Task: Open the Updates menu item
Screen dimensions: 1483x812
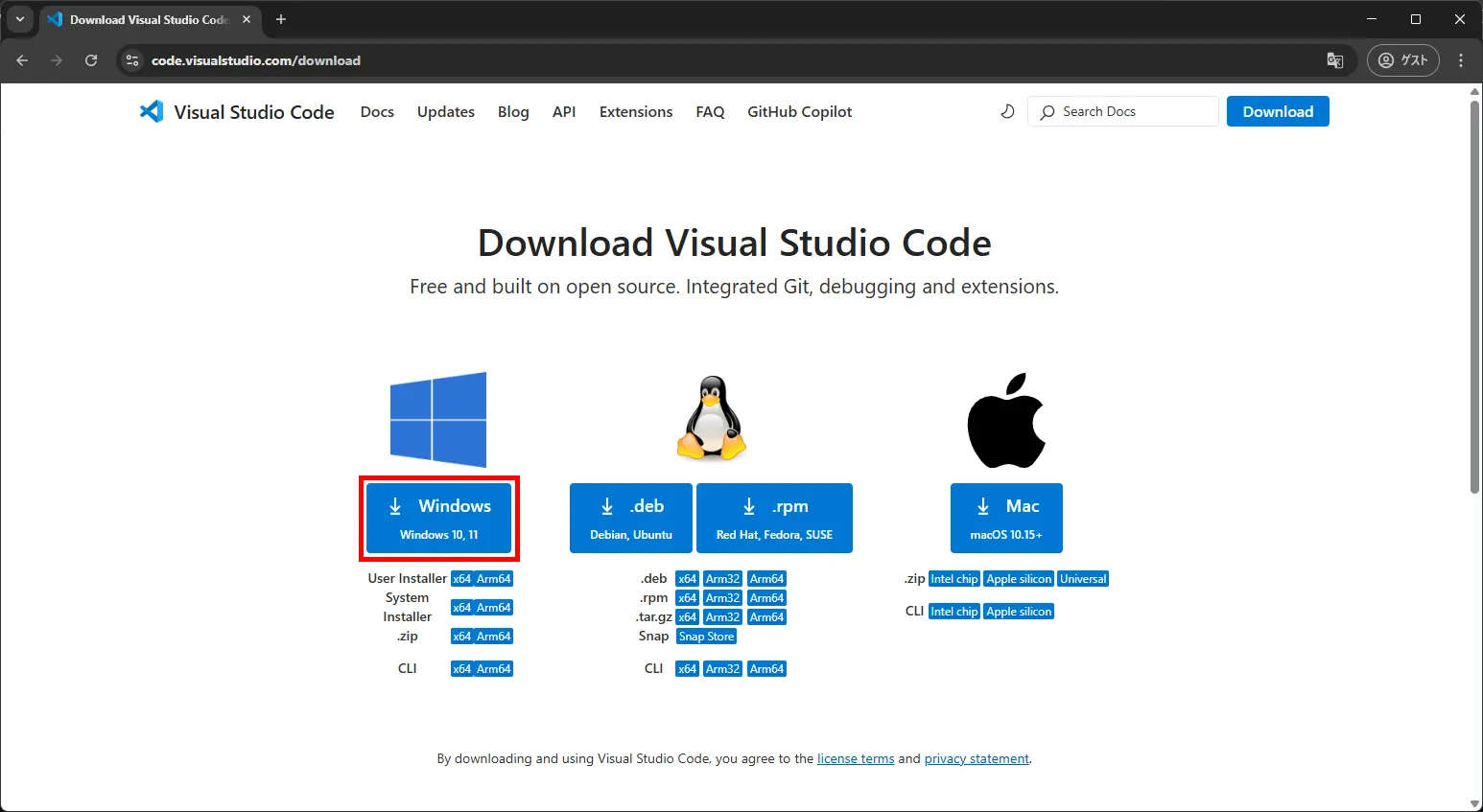Action: (x=446, y=112)
